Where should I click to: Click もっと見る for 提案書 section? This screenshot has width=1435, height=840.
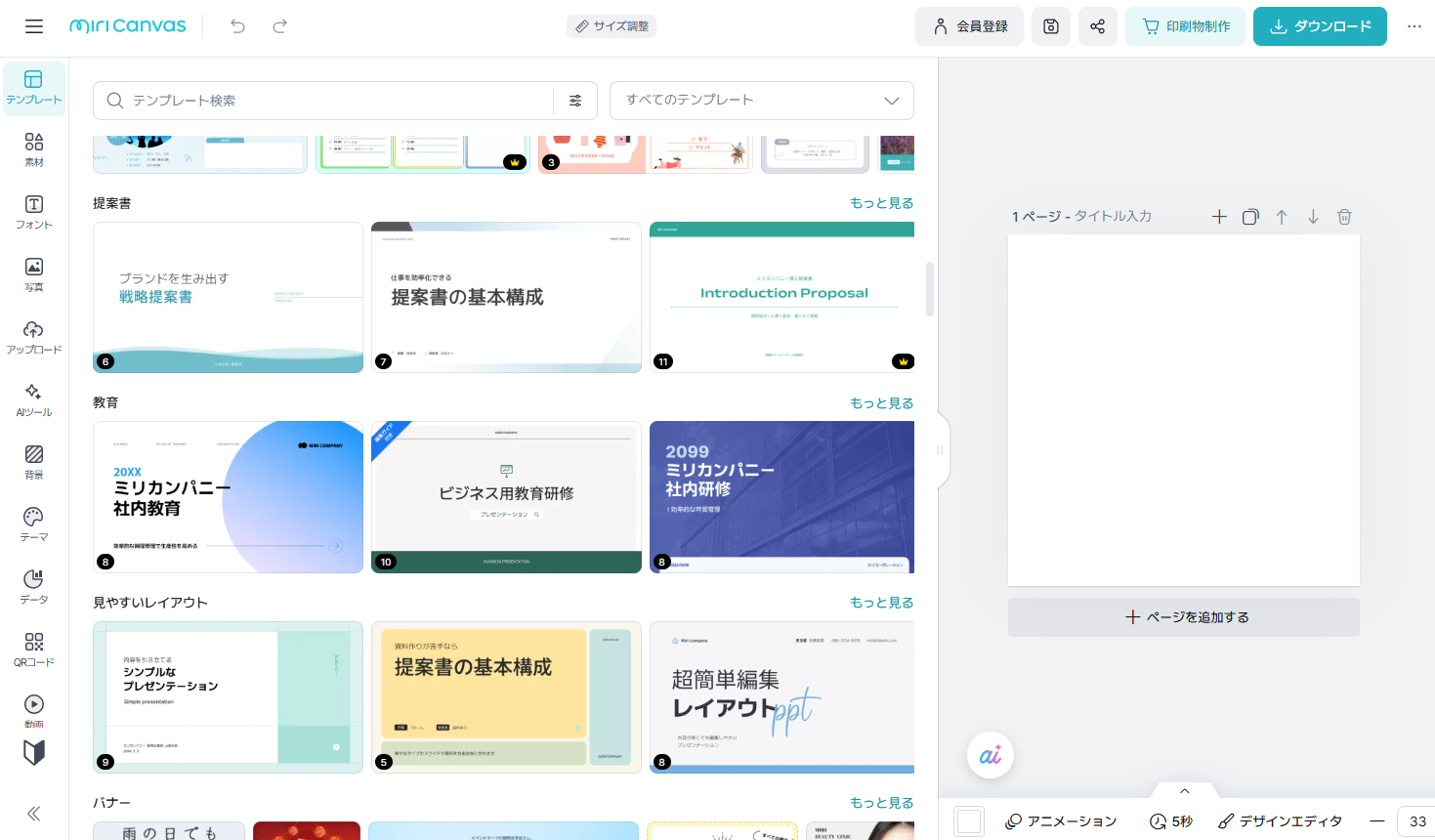click(882, 203)
